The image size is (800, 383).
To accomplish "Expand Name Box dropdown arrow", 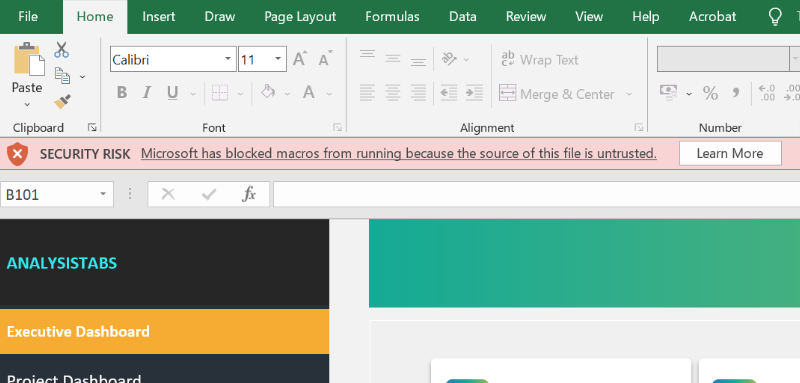I will 103,194.
